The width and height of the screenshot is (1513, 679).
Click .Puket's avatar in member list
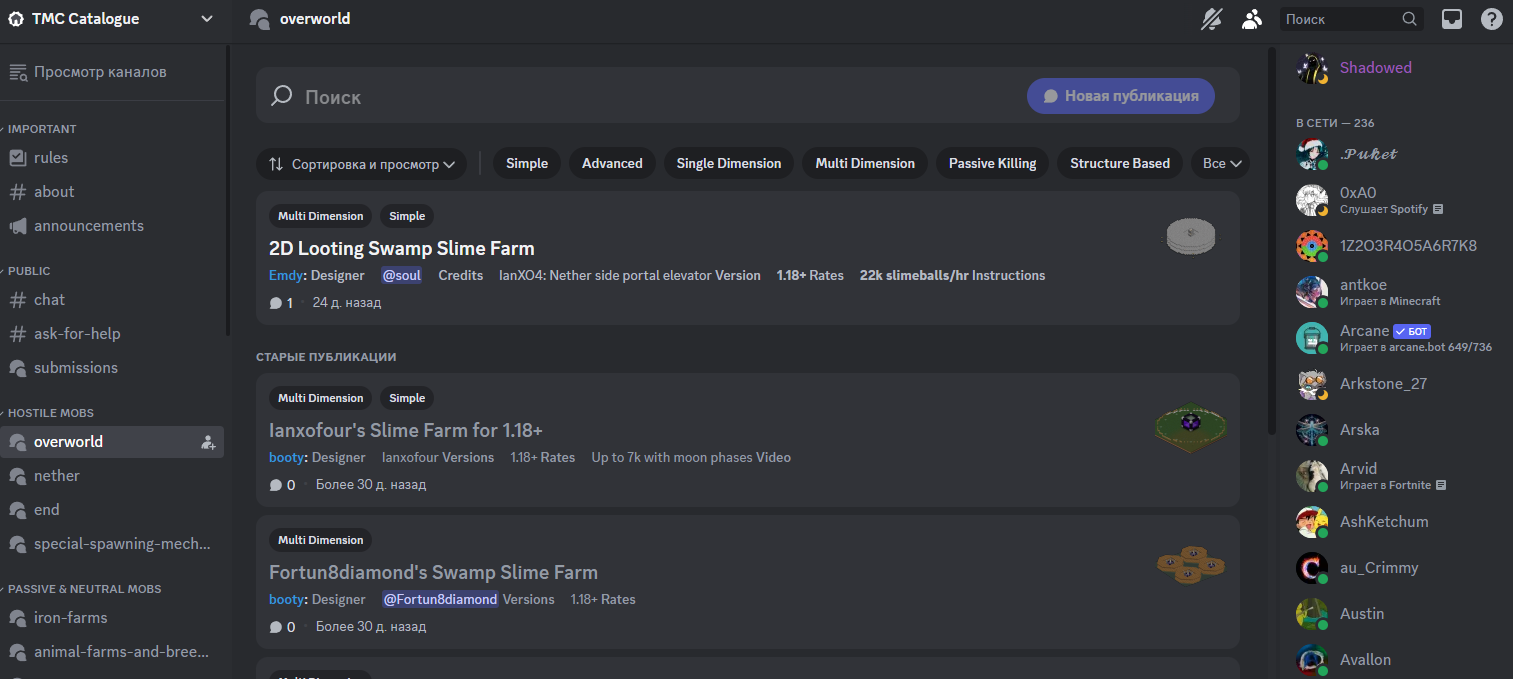(x=1311, y=154)
